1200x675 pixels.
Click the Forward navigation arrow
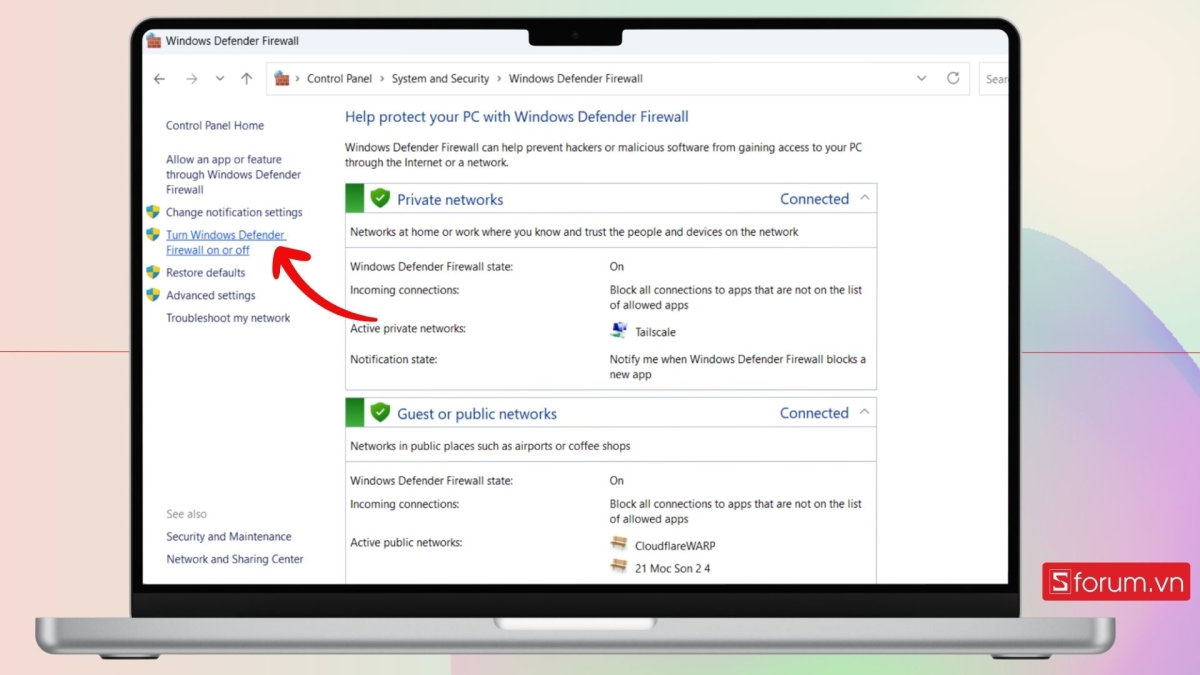[191, 79]
